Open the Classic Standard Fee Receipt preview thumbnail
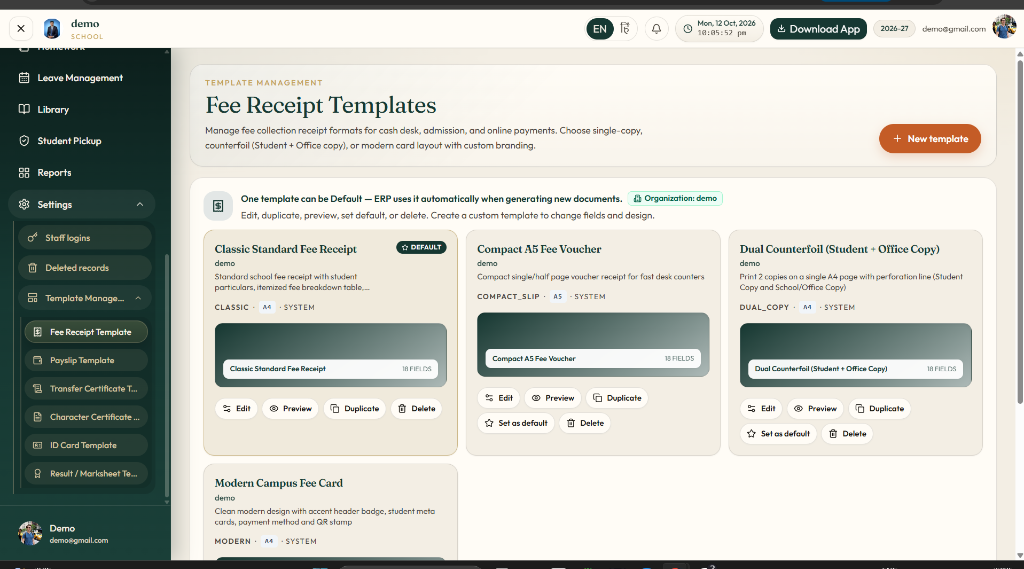 [x=330, y=355]
